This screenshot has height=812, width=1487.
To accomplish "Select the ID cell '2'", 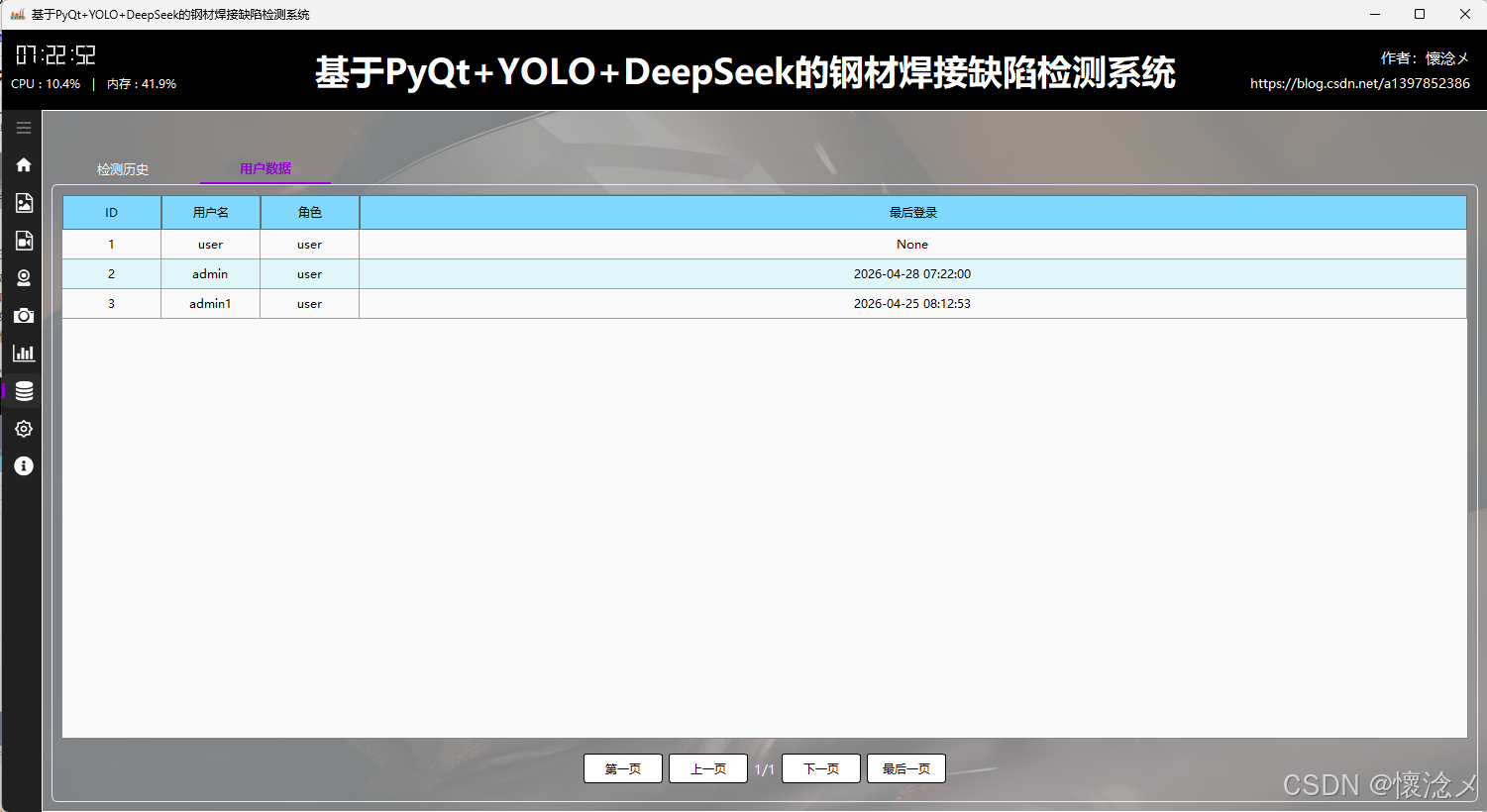I will click(x=112, y=274).
